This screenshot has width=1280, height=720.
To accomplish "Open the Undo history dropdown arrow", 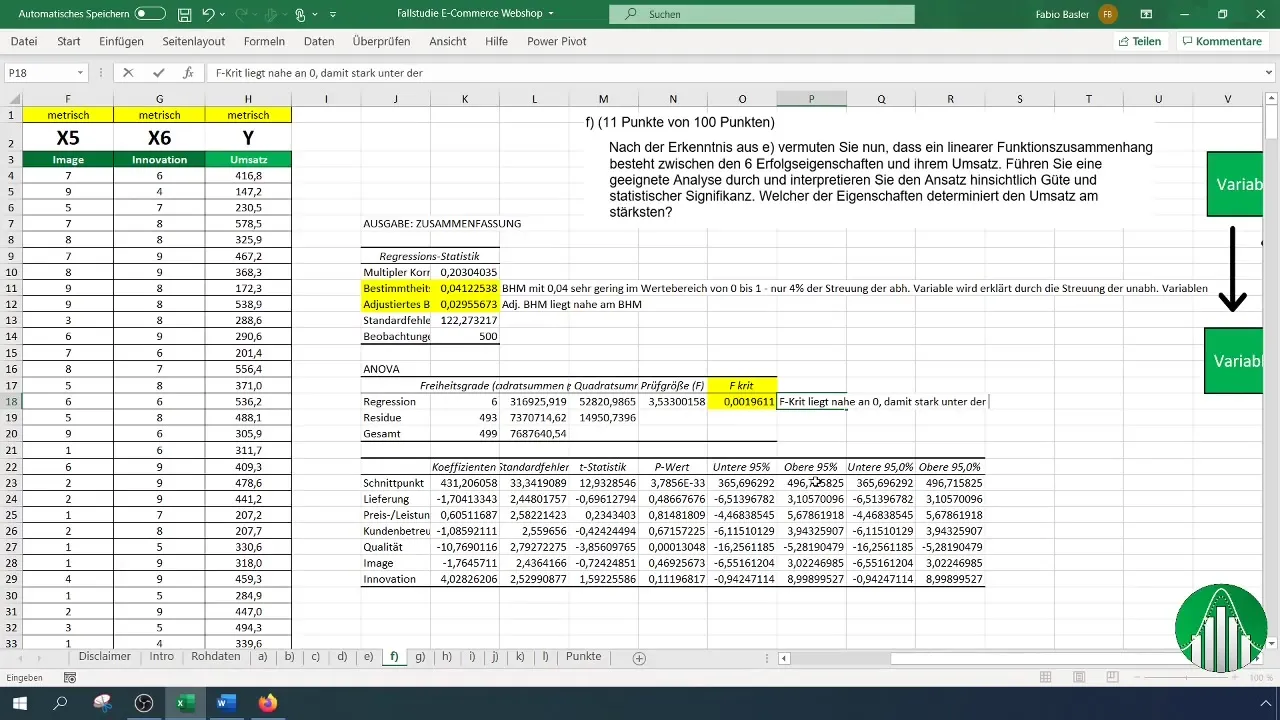I will [x=223, y=15].
